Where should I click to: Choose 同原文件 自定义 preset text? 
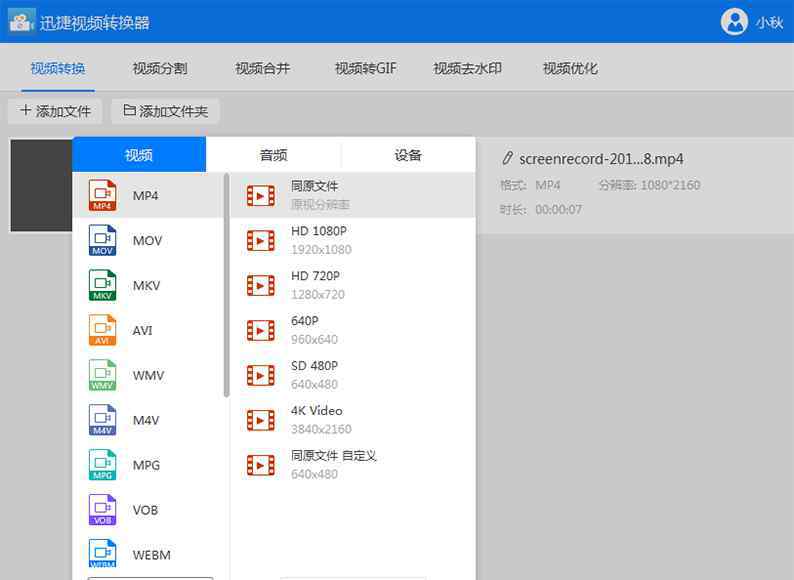334,455
